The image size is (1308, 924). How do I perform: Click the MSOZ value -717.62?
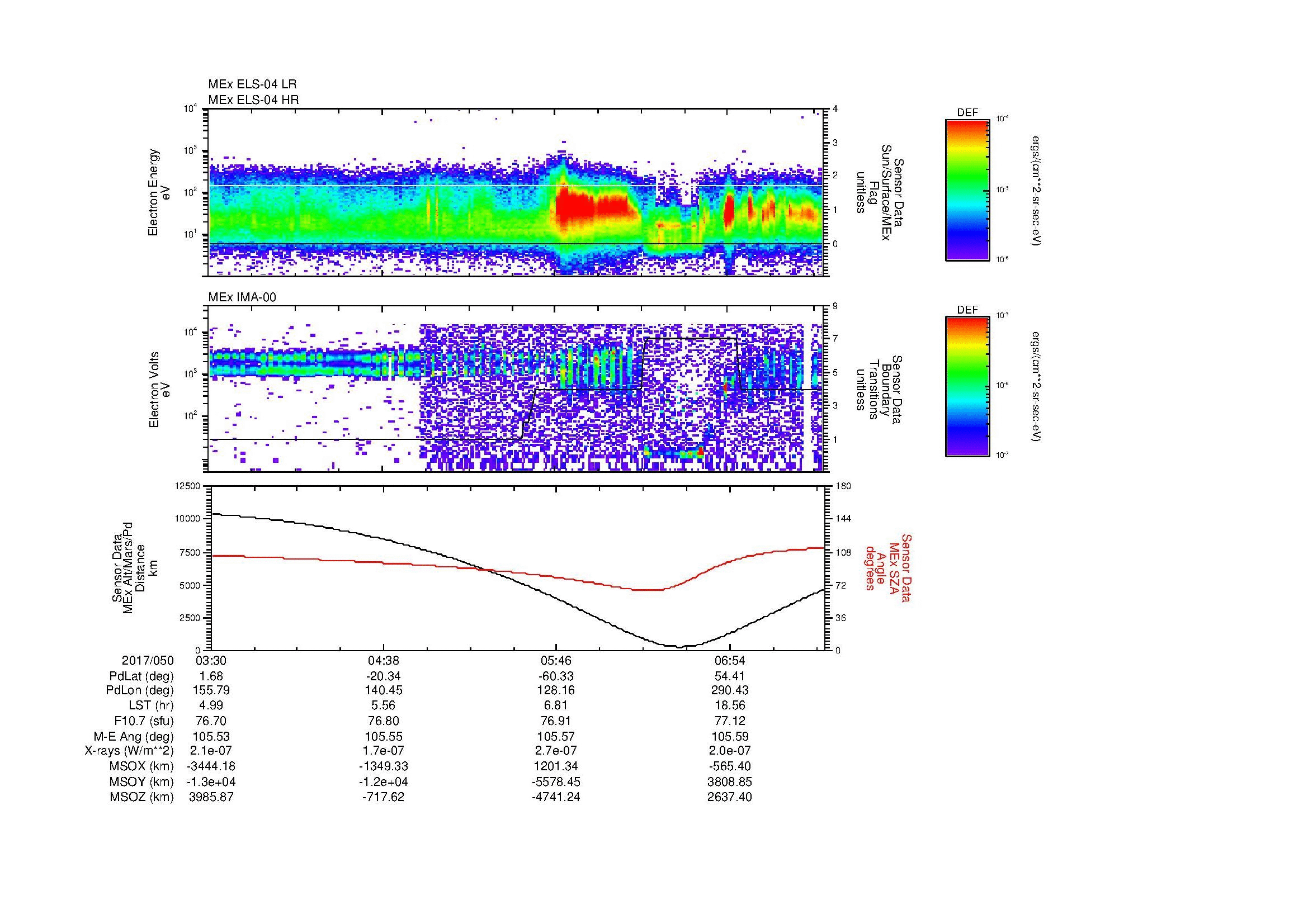384,797
